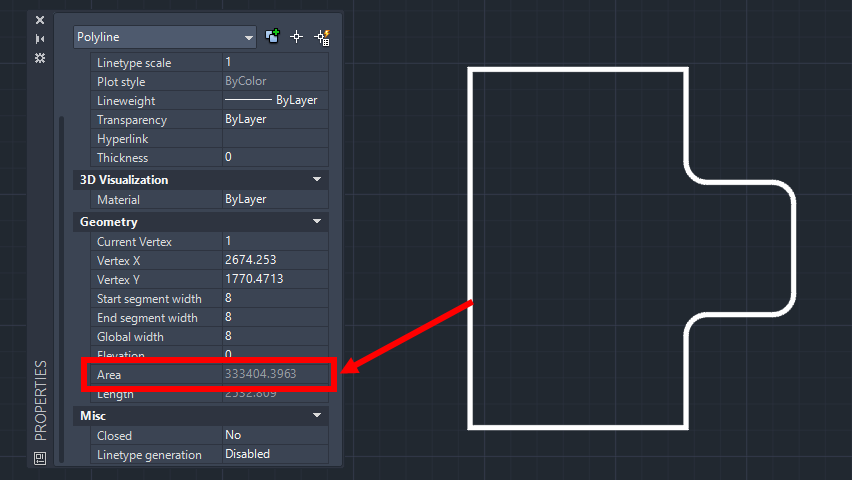The image size is (852, 480).
Task: Click the Plot style property label
Action: pos(121,82)
